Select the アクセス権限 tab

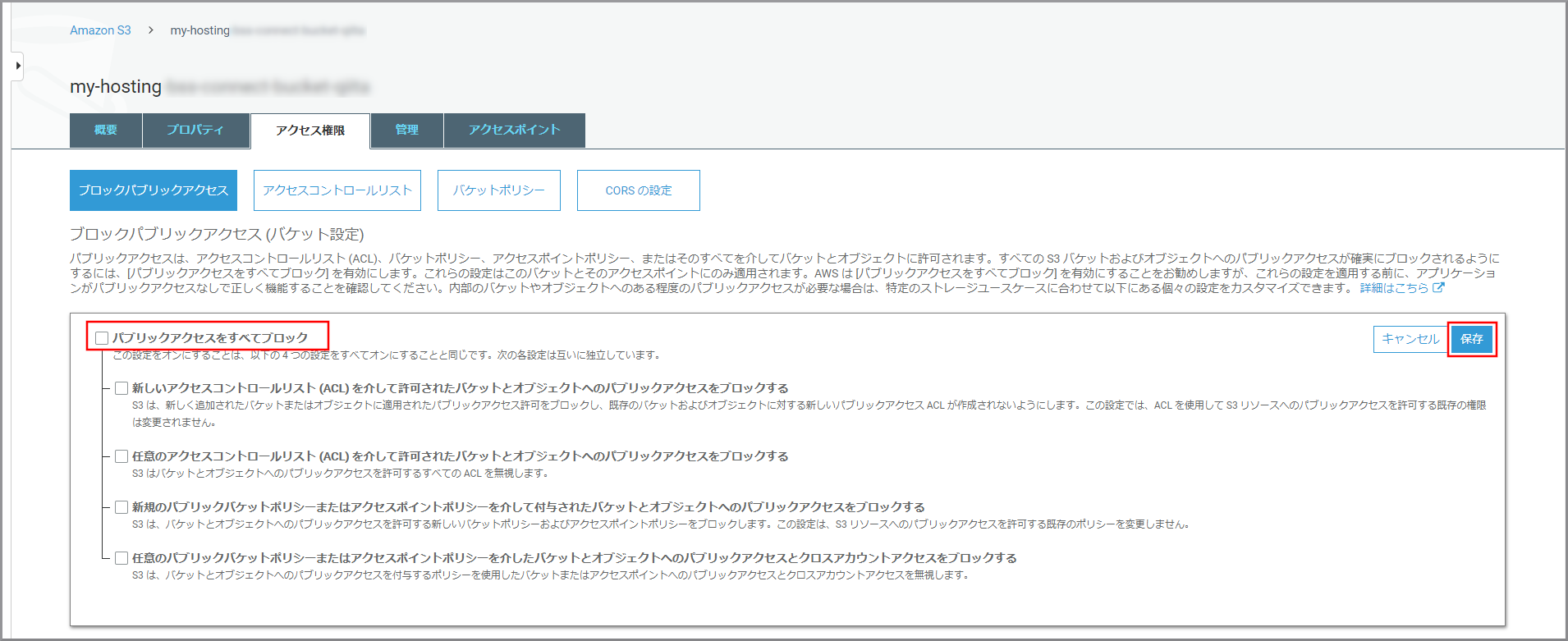point(310,130)
